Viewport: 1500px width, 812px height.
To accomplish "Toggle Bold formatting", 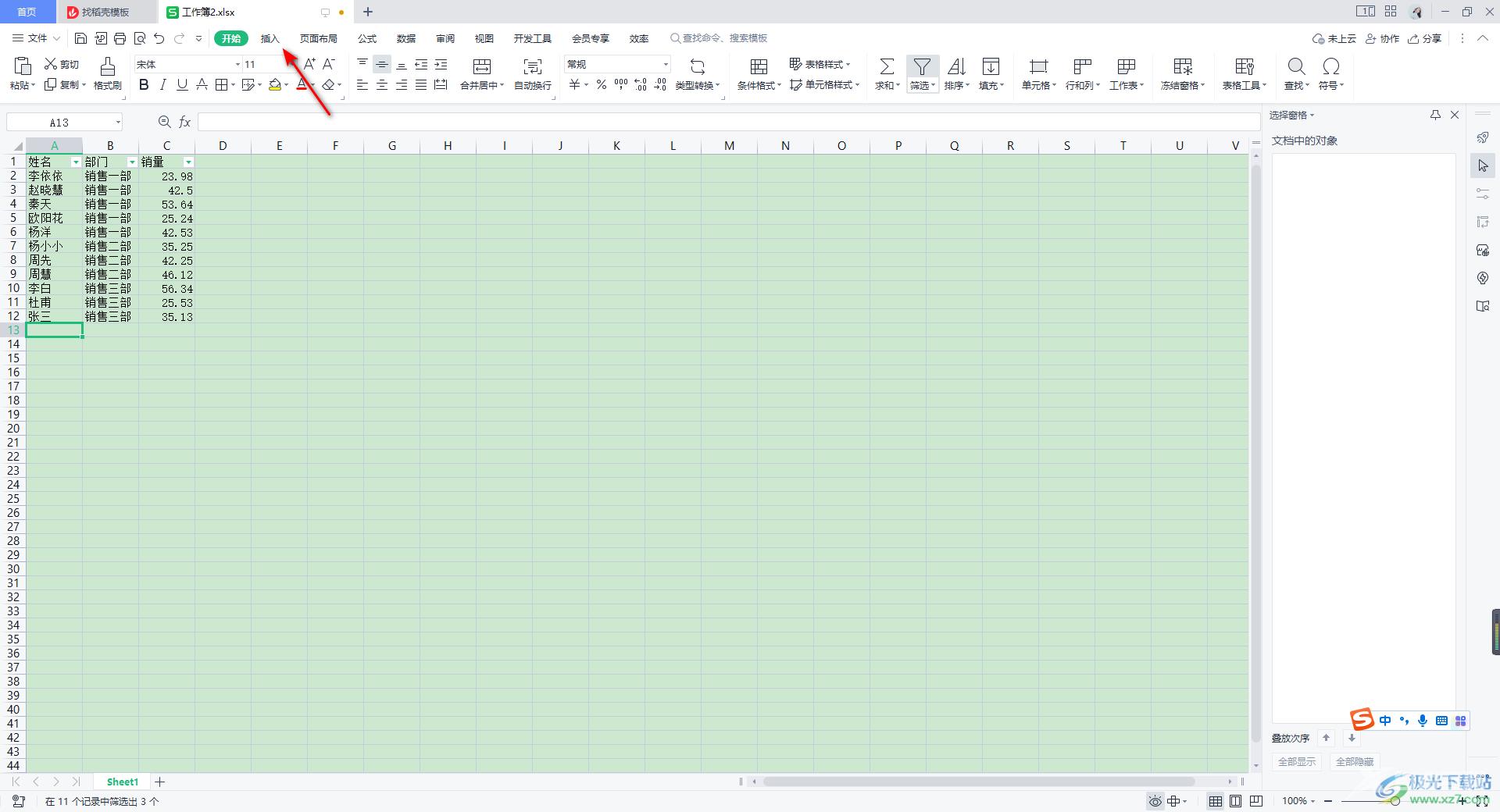I will click(x=144, y=84).
